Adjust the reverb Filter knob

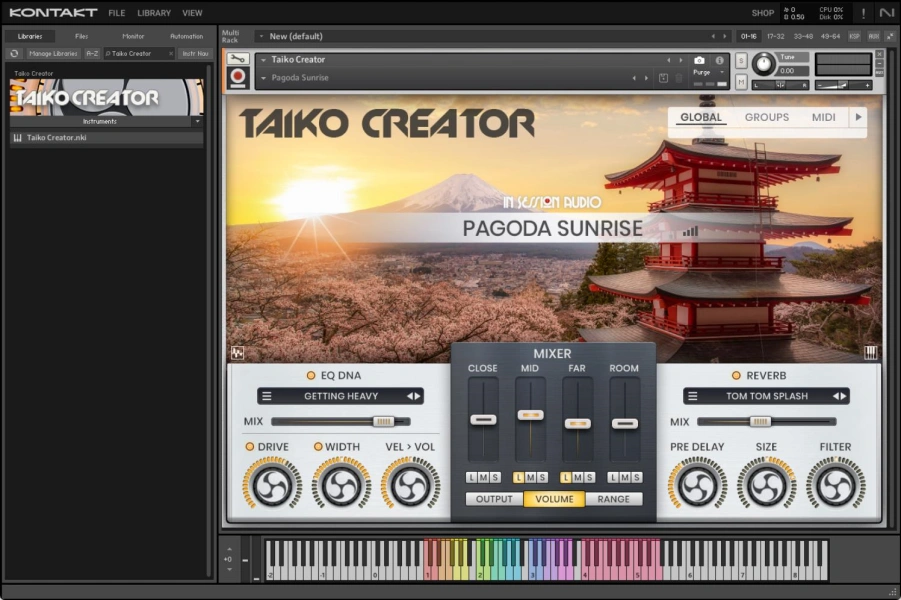click(835, 486)
